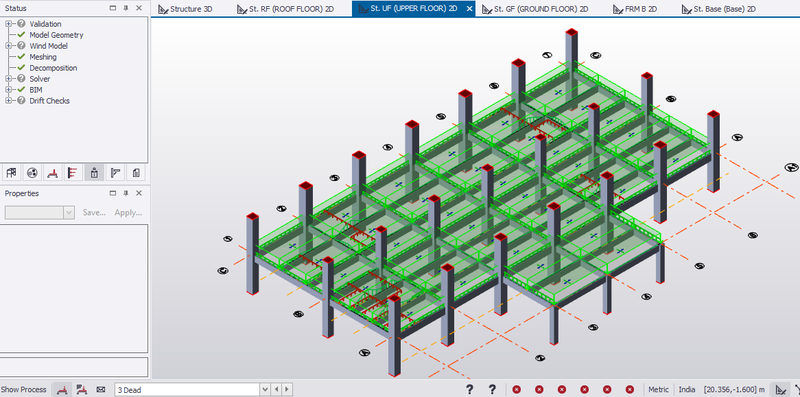This screenshot has width=800, height=397.
Task: Expand the Validation tree node
Action: (x=9, y=24)
